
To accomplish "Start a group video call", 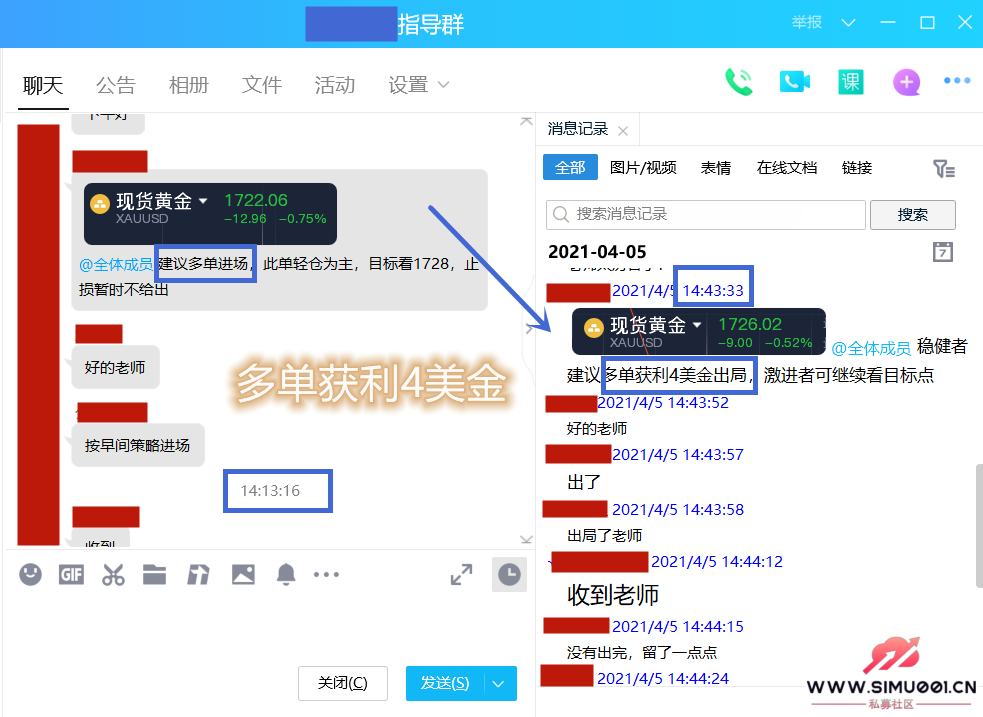I will coord(794,82).
